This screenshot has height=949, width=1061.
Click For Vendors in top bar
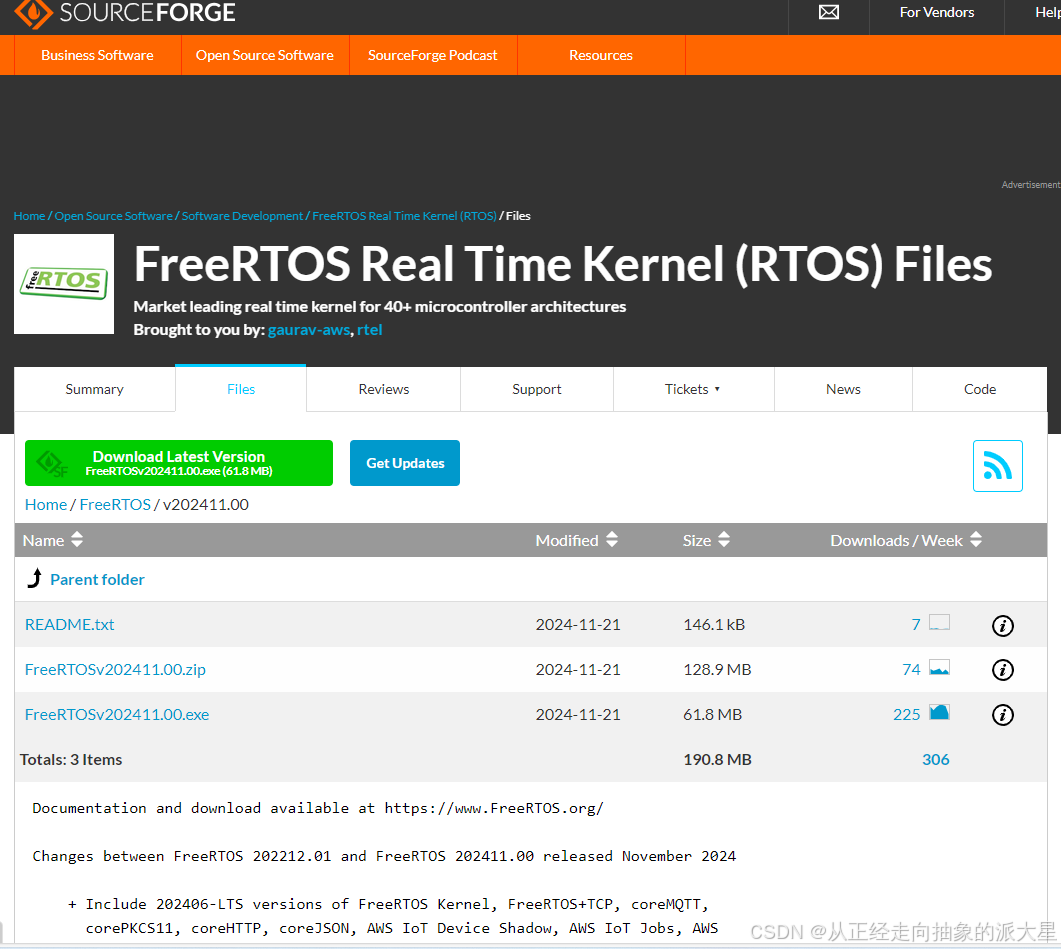(936, 12)
